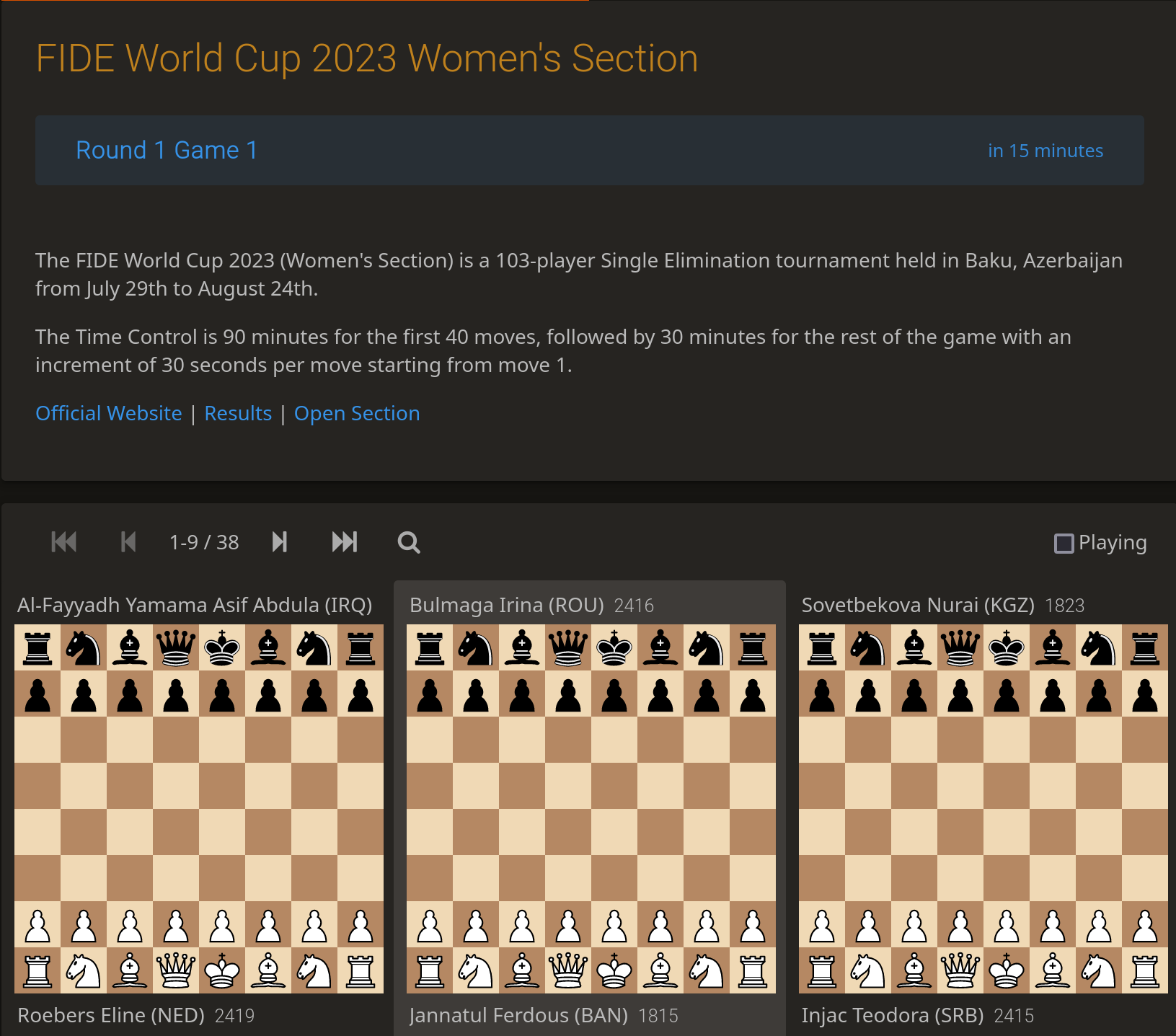Click the 'in 15 minutes' start time
Image resolution: width=1176 pixels, height=1036 pixels.
(x=1045, y=151)
